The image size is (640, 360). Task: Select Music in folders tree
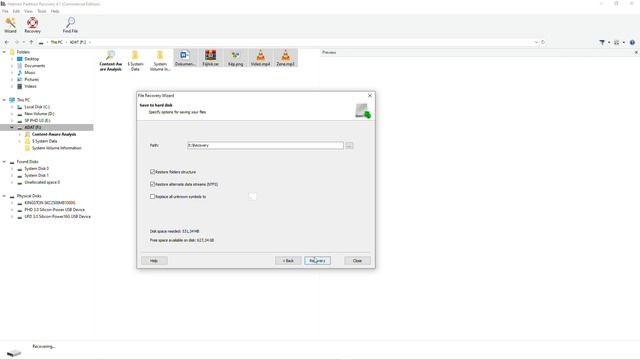(30, 73)
